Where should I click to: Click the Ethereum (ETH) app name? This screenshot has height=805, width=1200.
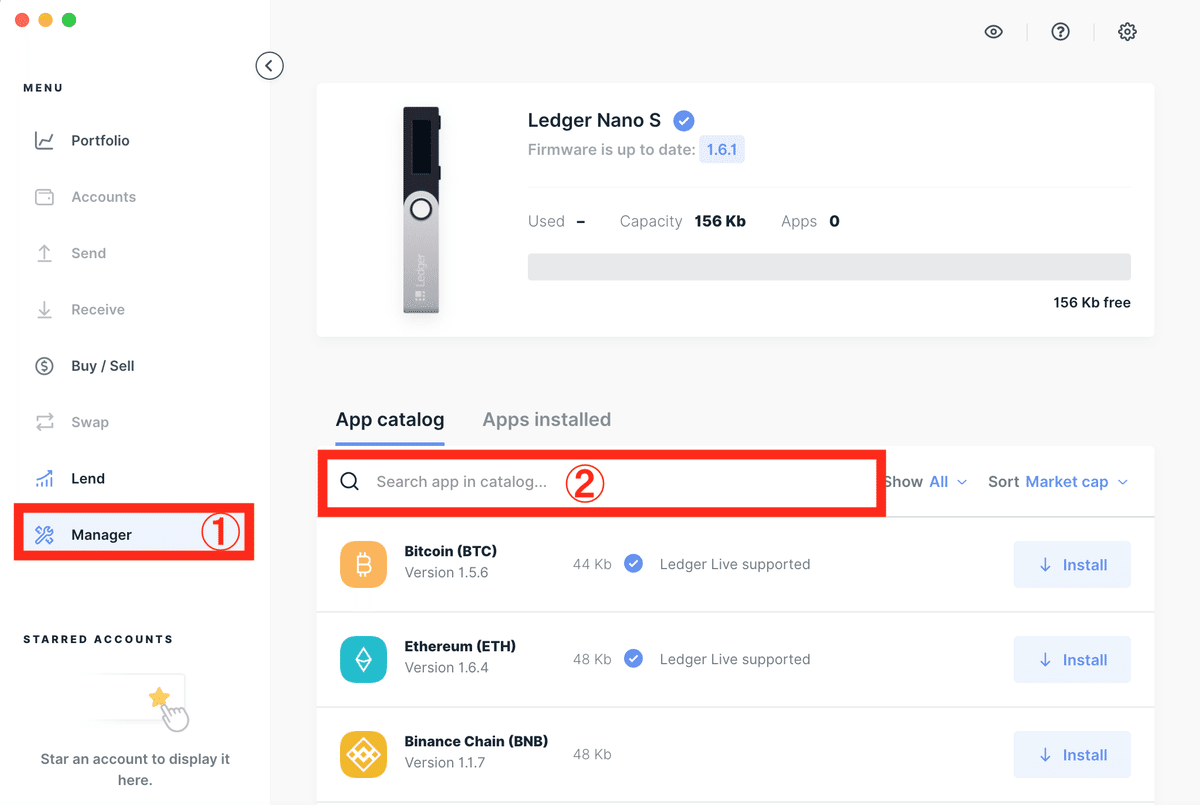pyautogui.click(x=460, y=646)
